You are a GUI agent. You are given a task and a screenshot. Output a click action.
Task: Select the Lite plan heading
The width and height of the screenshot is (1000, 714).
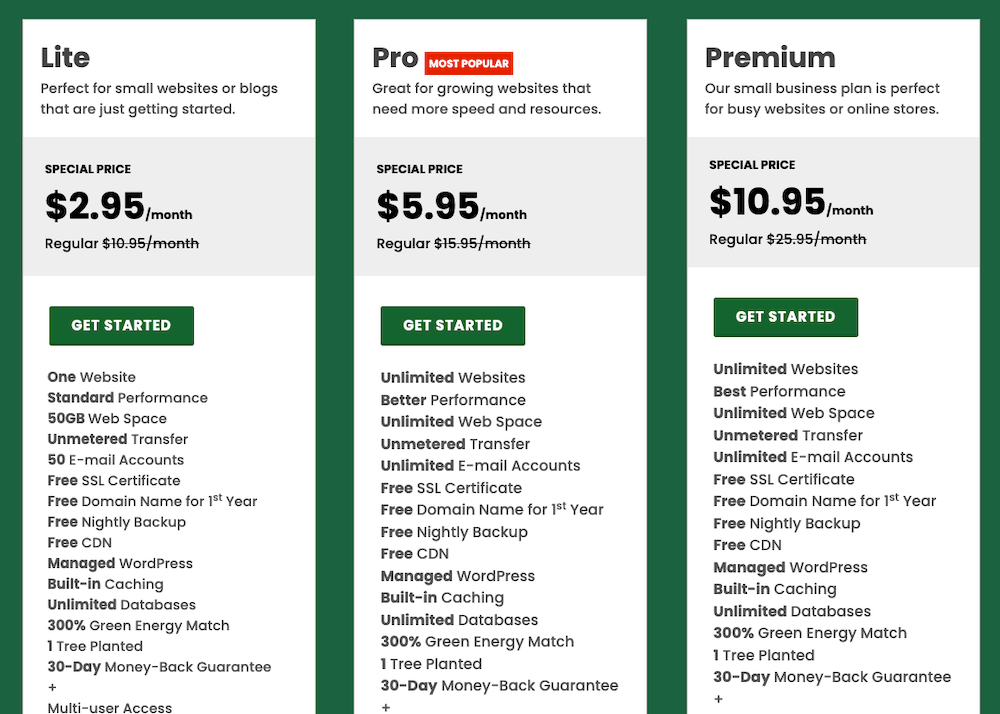click(64, 58)
